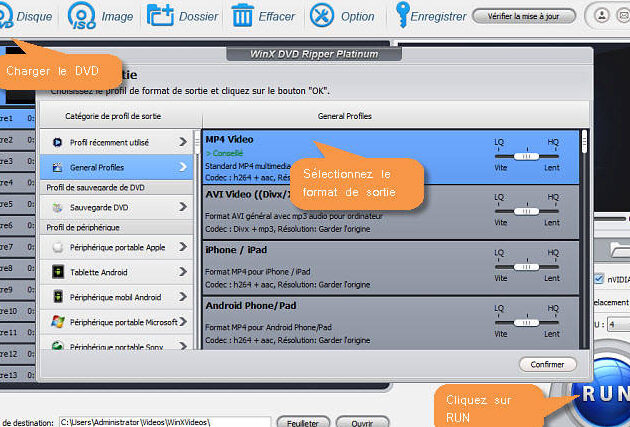Adjust the MP4 Video quality slider

point(526,156)
